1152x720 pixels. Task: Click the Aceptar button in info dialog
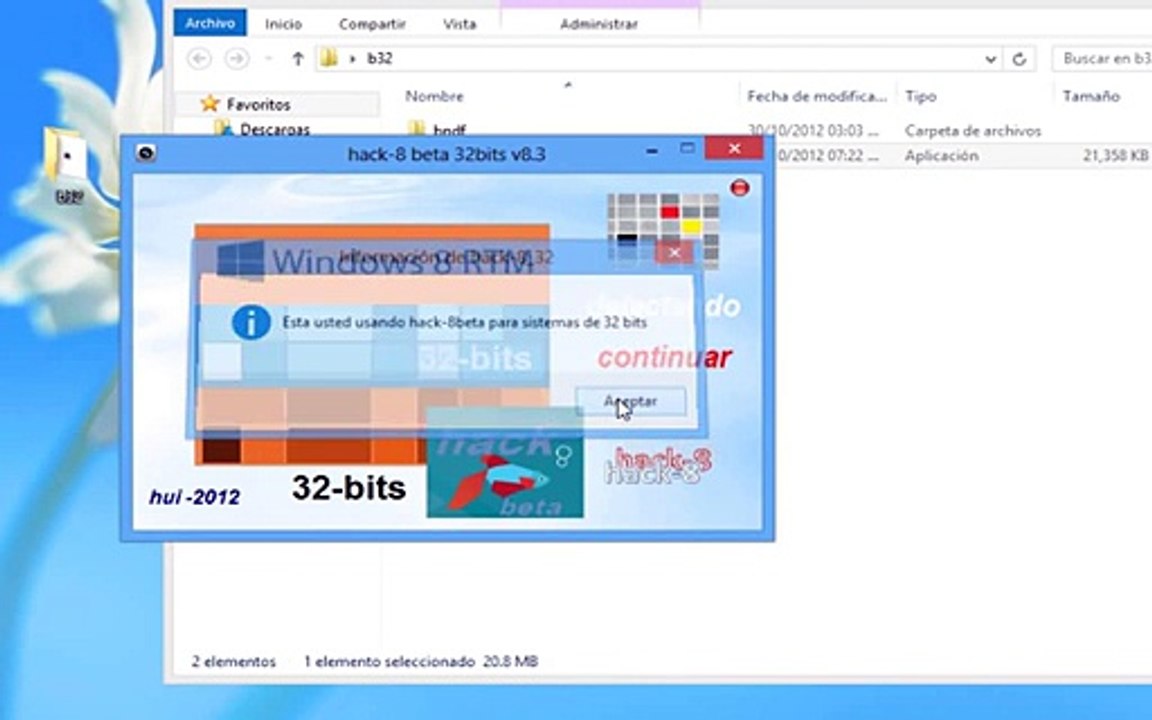pyautogui.click(x=630, y=401)
